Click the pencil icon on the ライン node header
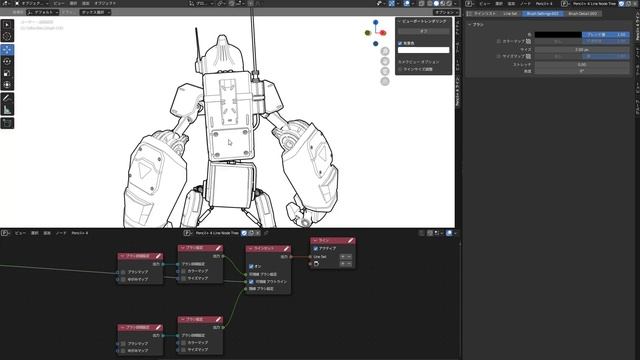 (350, 240)
